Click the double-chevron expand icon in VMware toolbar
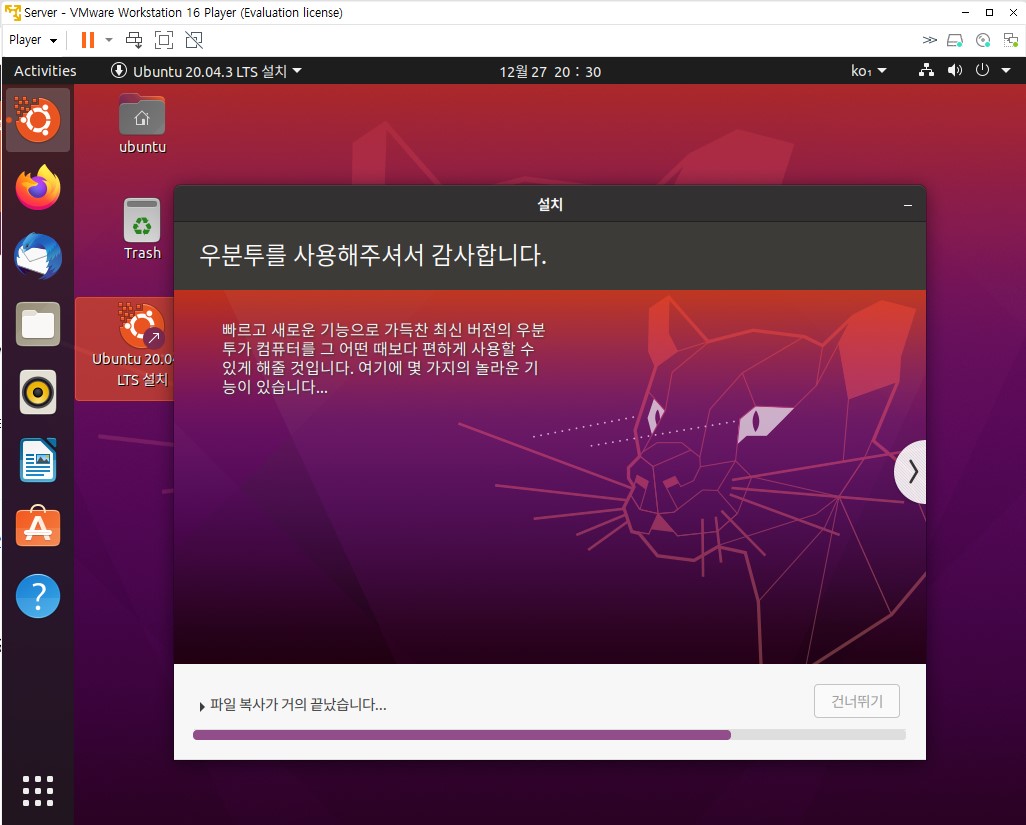 pos(929,40)
